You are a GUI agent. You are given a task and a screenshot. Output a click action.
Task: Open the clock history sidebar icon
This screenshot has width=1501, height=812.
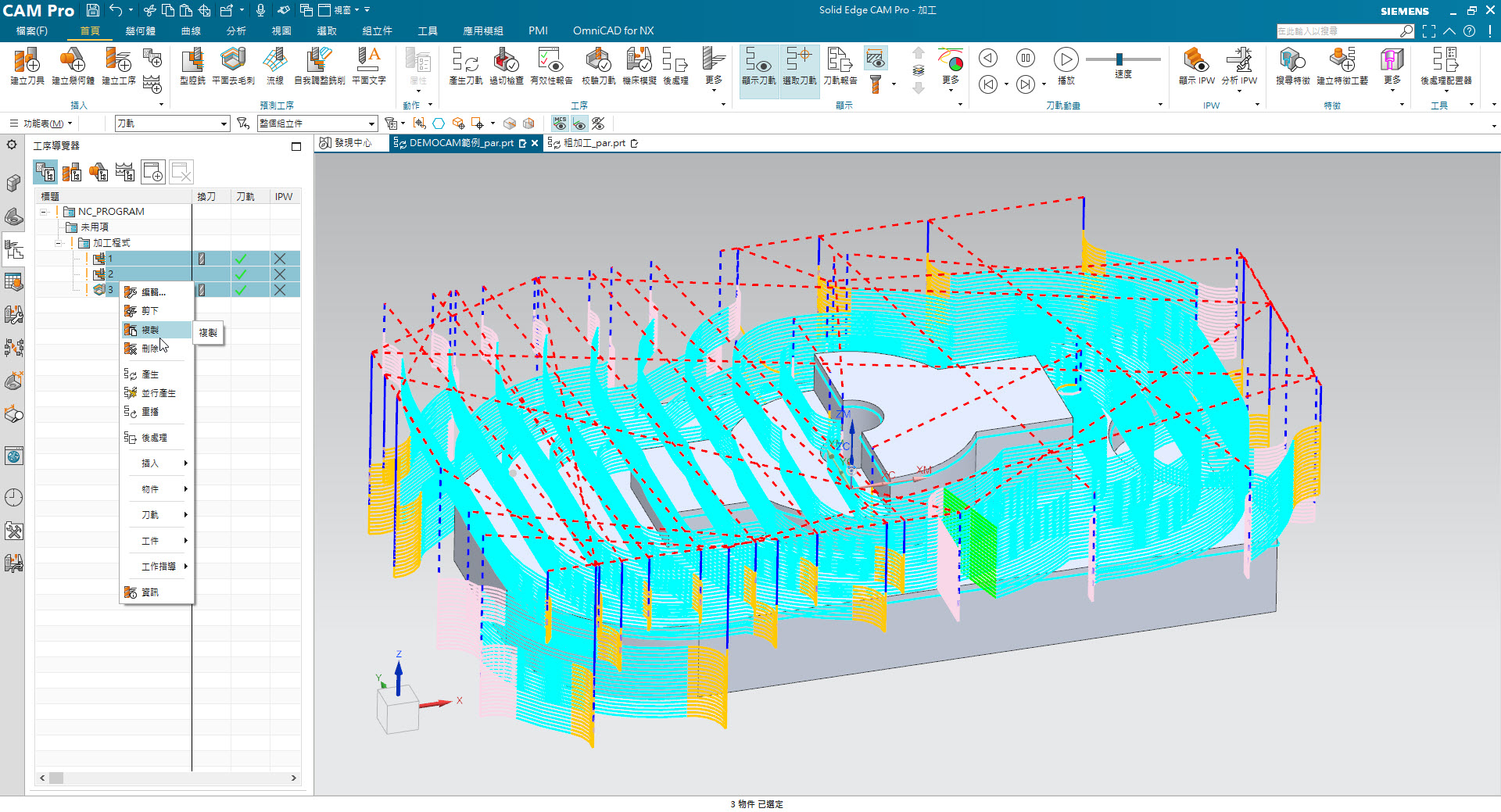click(13, 497)
